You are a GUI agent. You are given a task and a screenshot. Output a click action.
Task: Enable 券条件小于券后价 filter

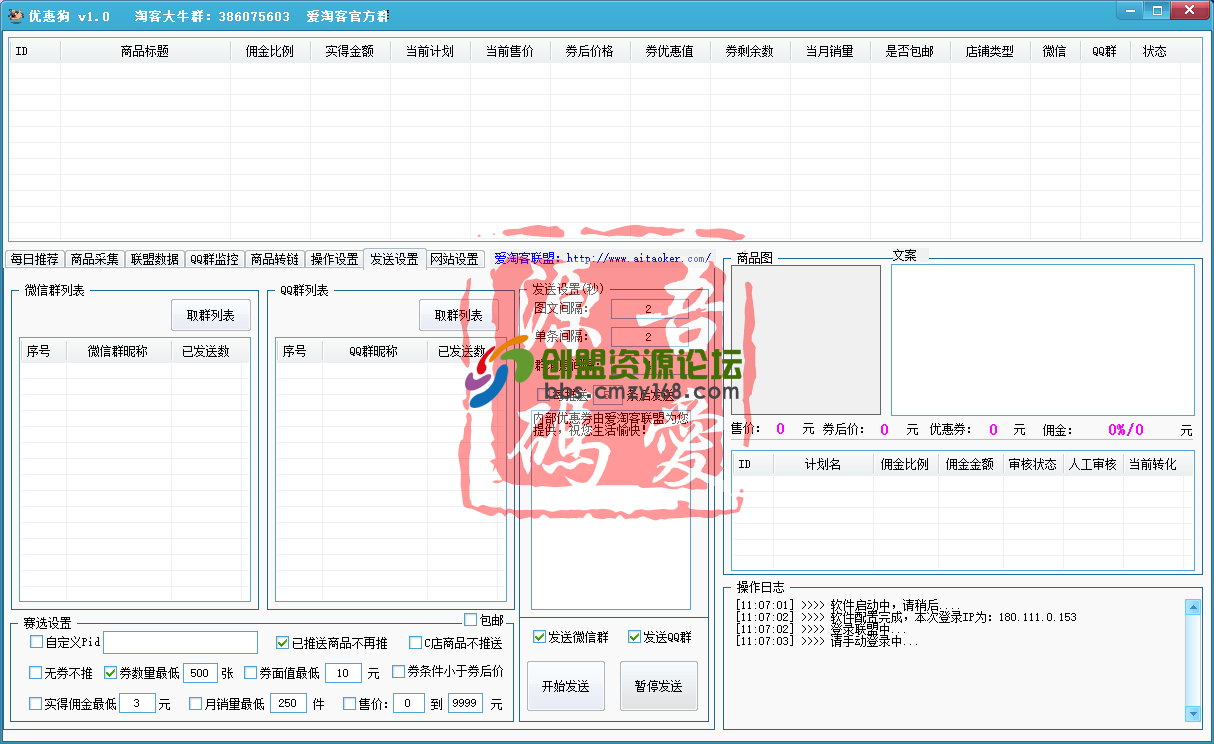click(x=399, y=672)
